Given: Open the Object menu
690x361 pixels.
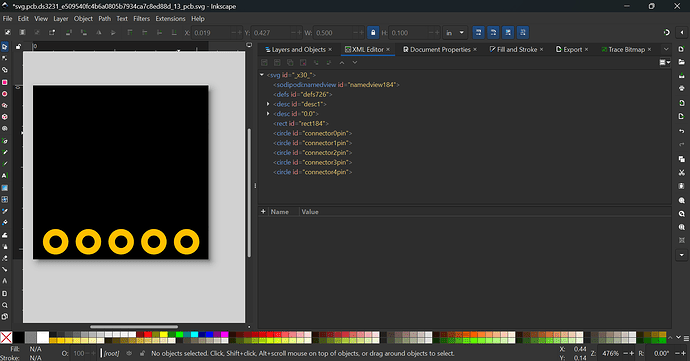Looking at the screenshot, I should coord(83,18).
